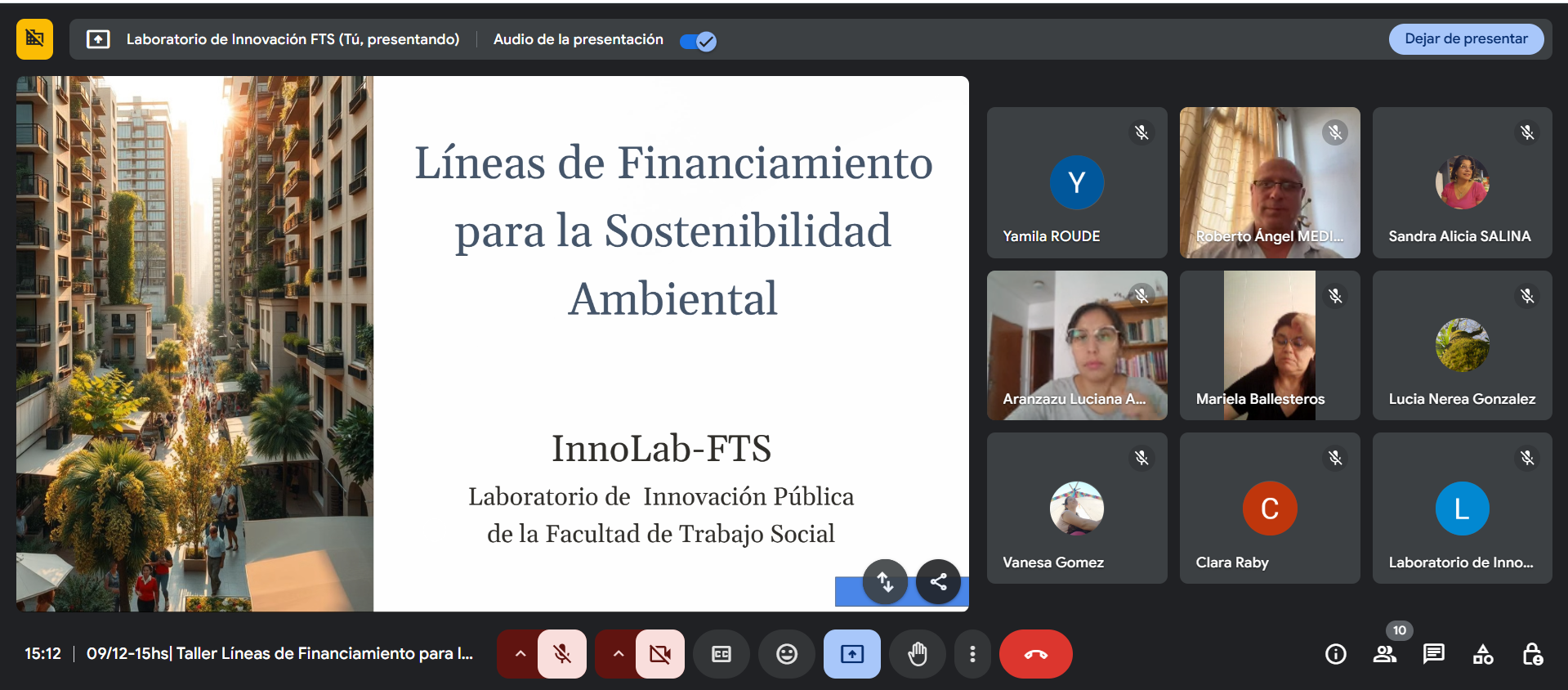Open chat messages icon
Screen dimensions: 1568x690
pyautogui.click(x=1434, y=654)
